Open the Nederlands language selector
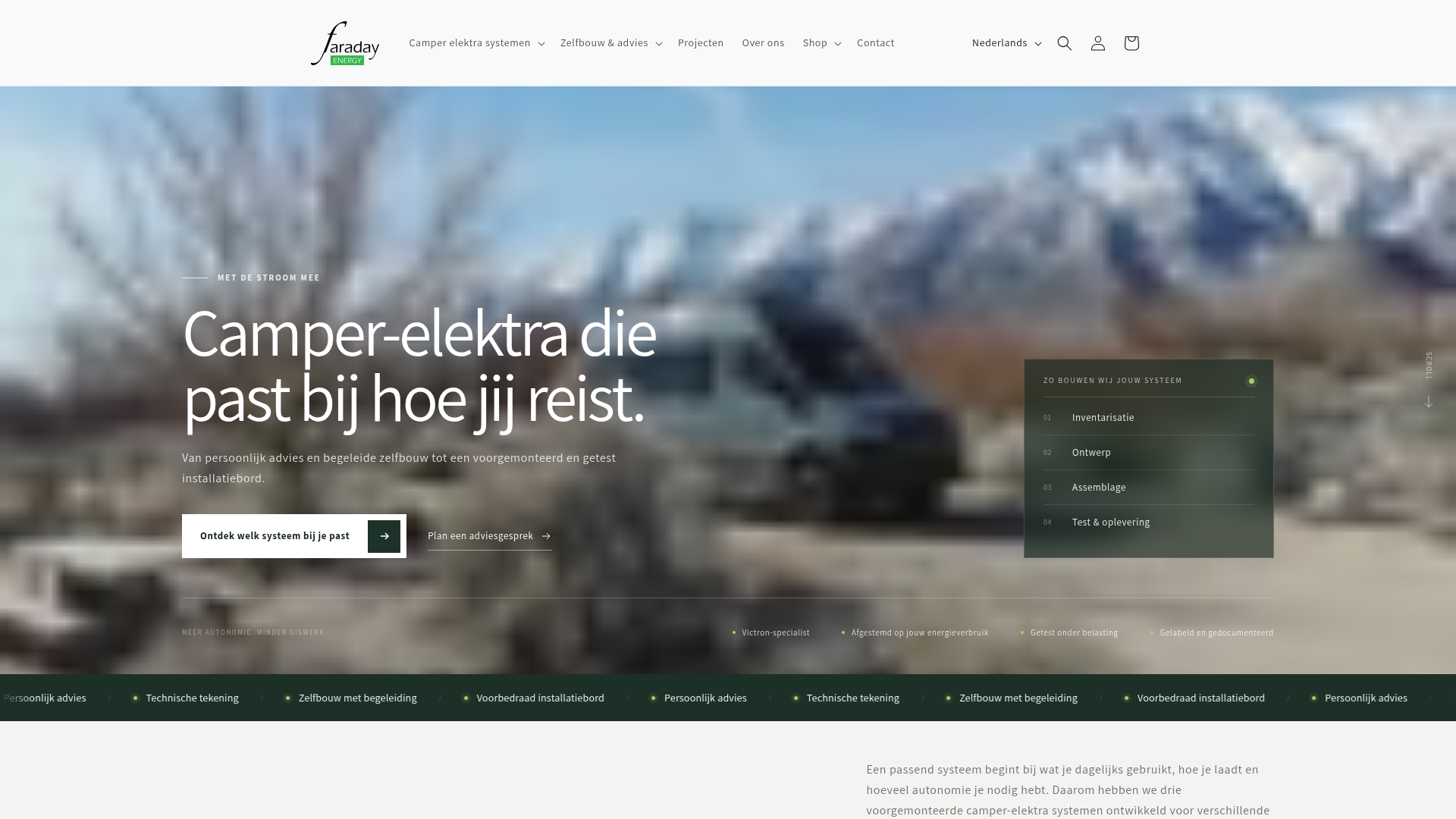The height and width of the screenshot is (819, 1456). (x=1006, y=43)
